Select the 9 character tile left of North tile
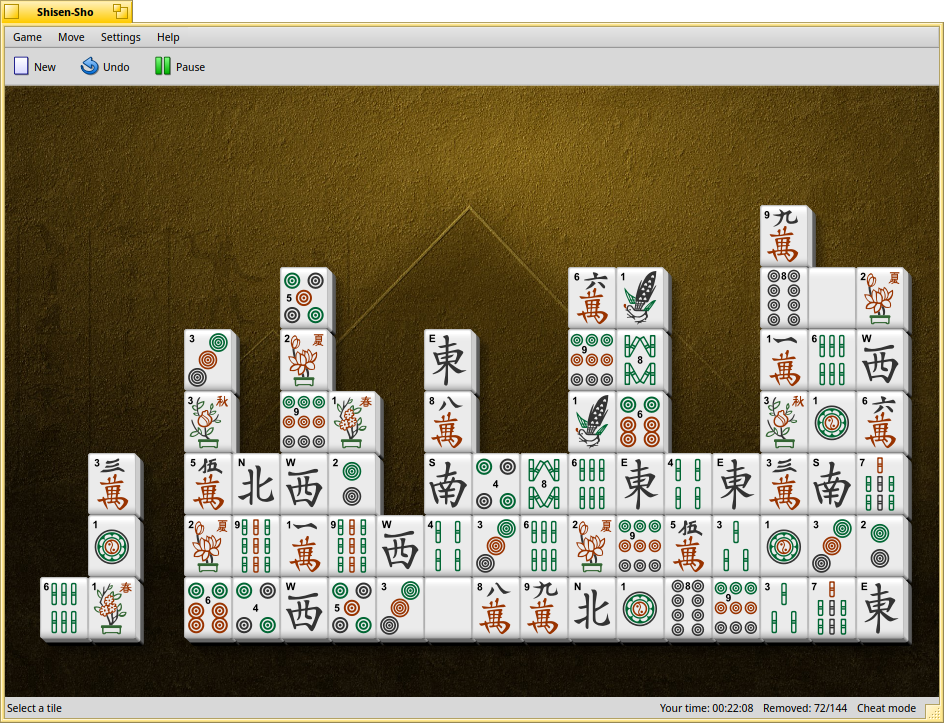The width and height of the screenshot is (944, 723). pyautogui.click(x=544, y=608)
